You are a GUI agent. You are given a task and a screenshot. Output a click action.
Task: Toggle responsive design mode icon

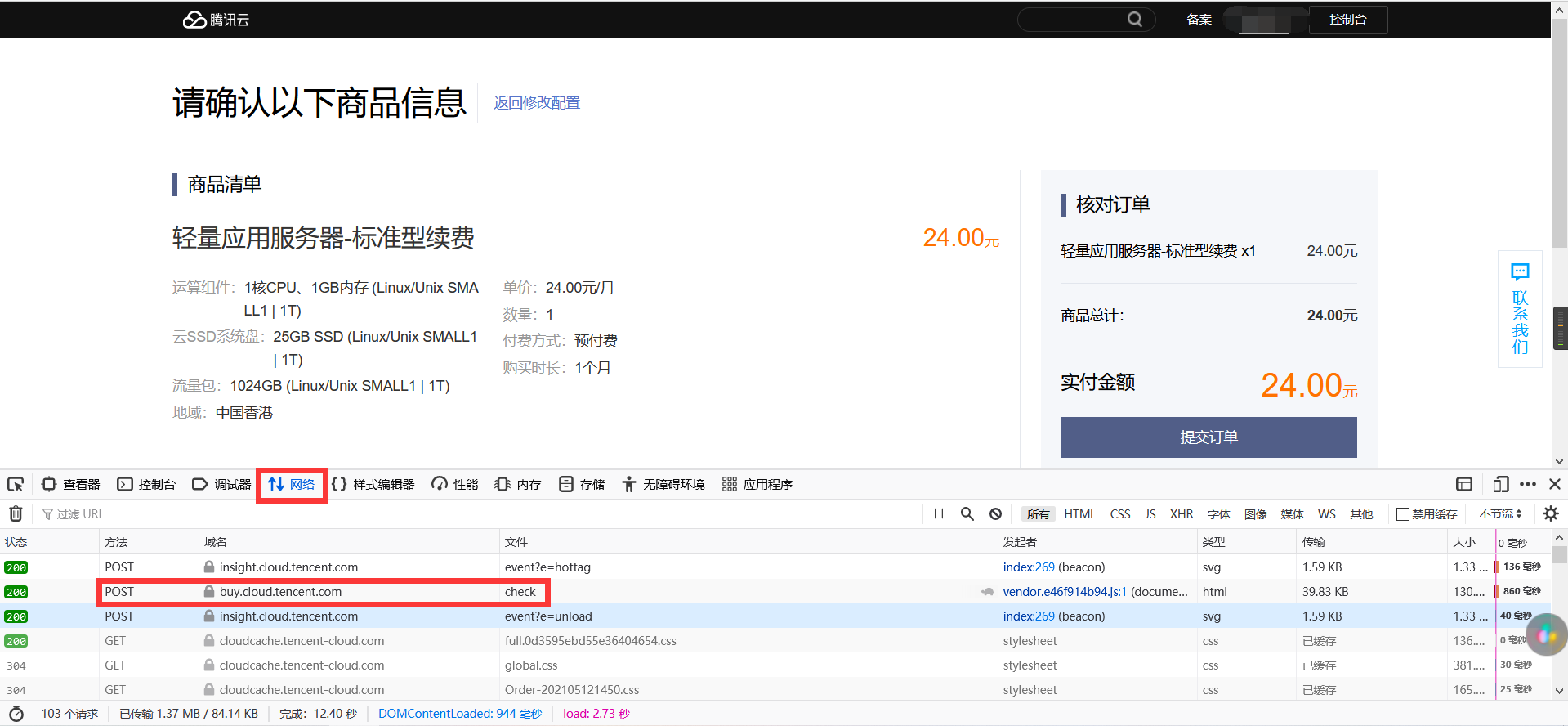(1500, 484)
